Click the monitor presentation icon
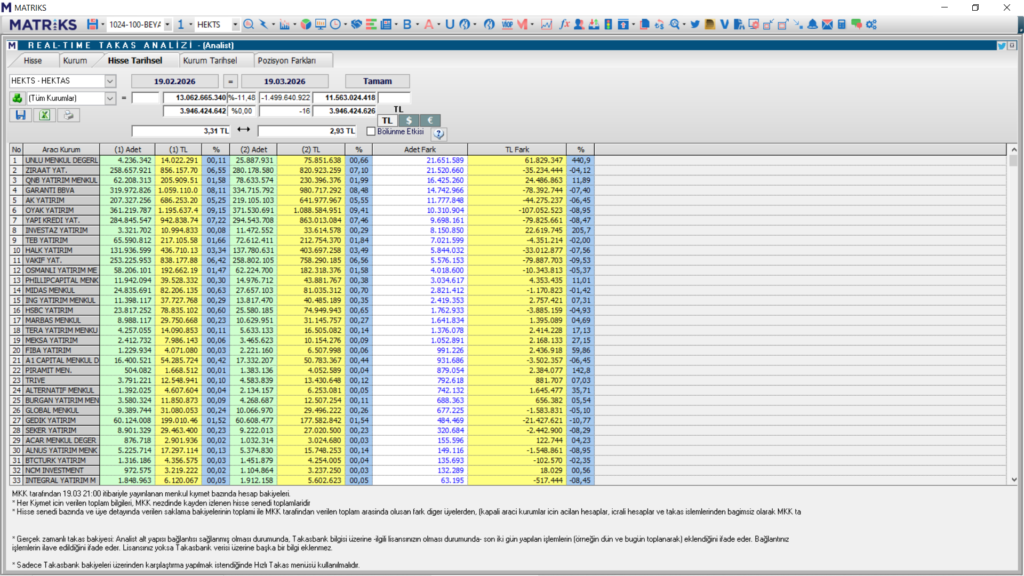 pos(320,24)
